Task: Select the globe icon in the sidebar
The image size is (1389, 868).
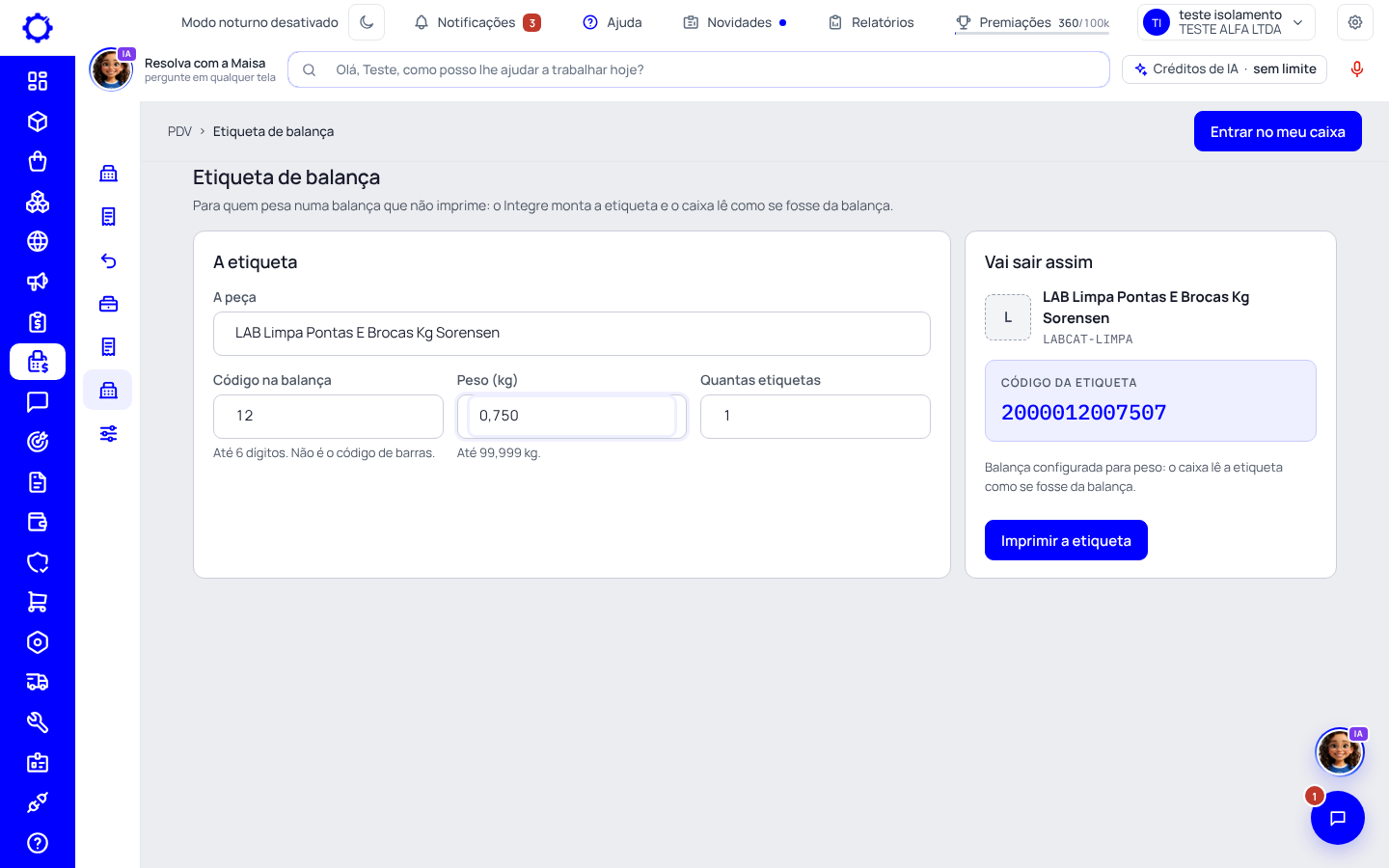Action: tap(38, 241)
